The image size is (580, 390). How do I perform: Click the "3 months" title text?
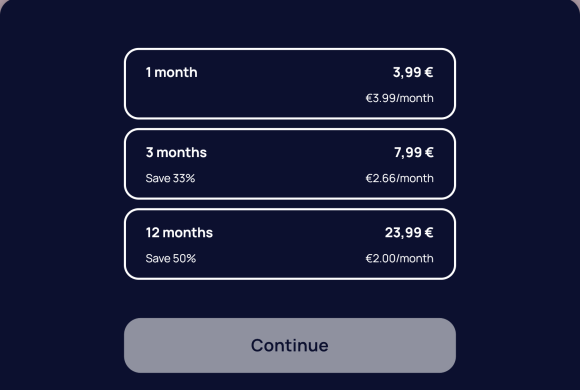(176, 152)
